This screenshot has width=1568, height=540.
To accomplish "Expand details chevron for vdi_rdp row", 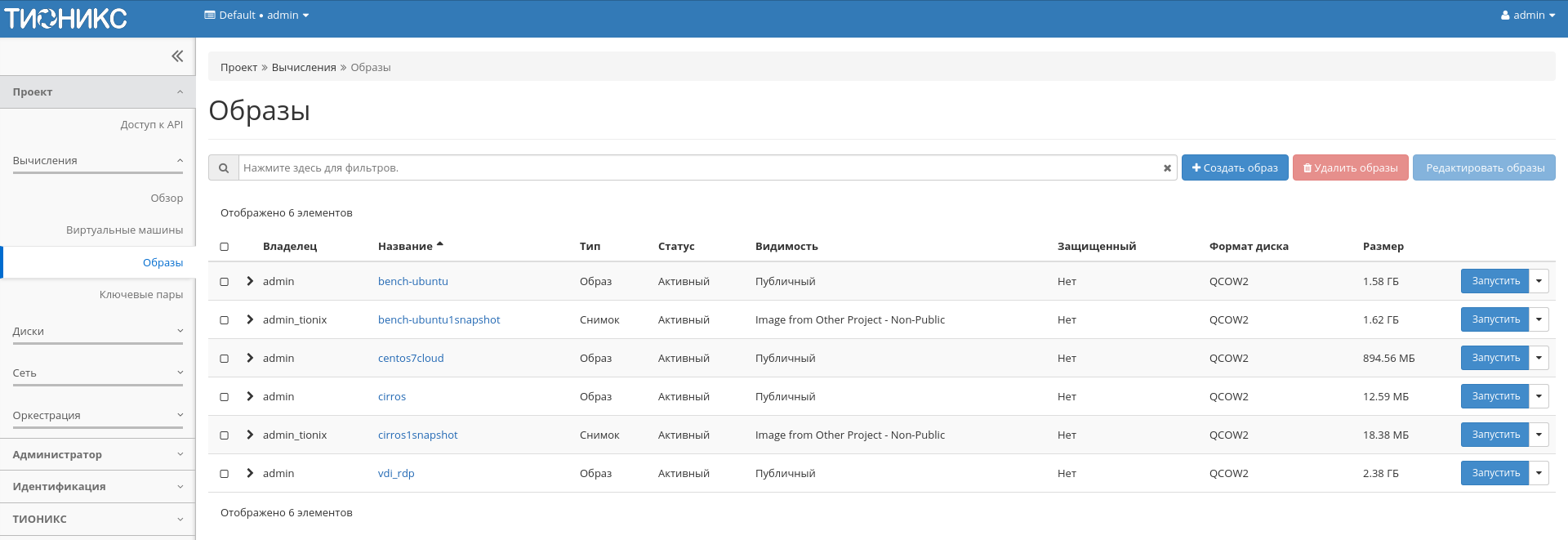I will [x=250, y=473].
